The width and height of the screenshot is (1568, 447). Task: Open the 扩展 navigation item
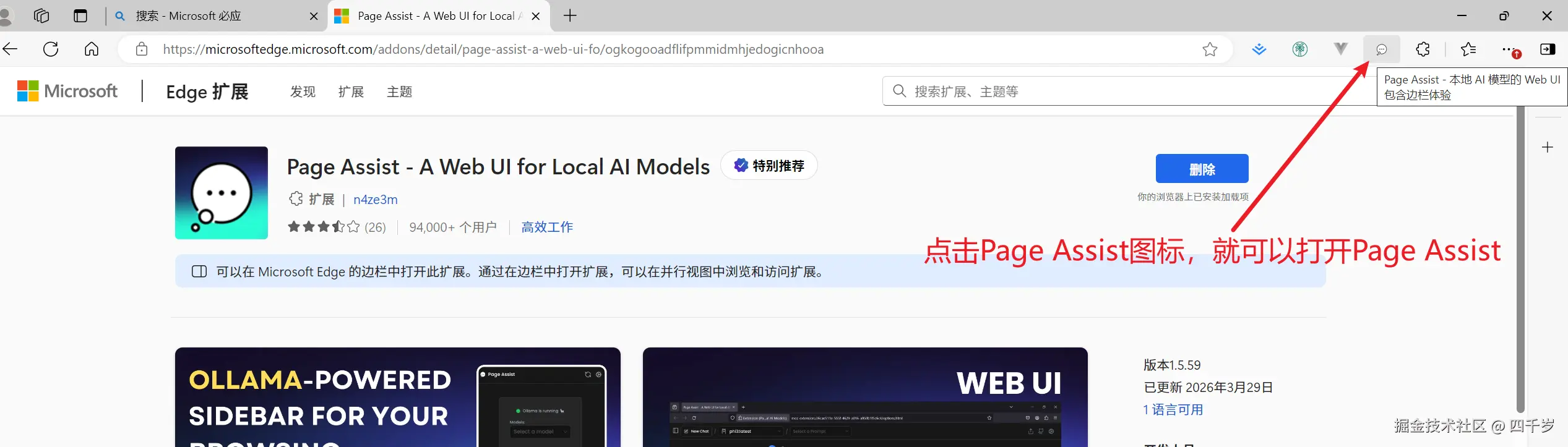pyautogui.click(x=351, y=92)
